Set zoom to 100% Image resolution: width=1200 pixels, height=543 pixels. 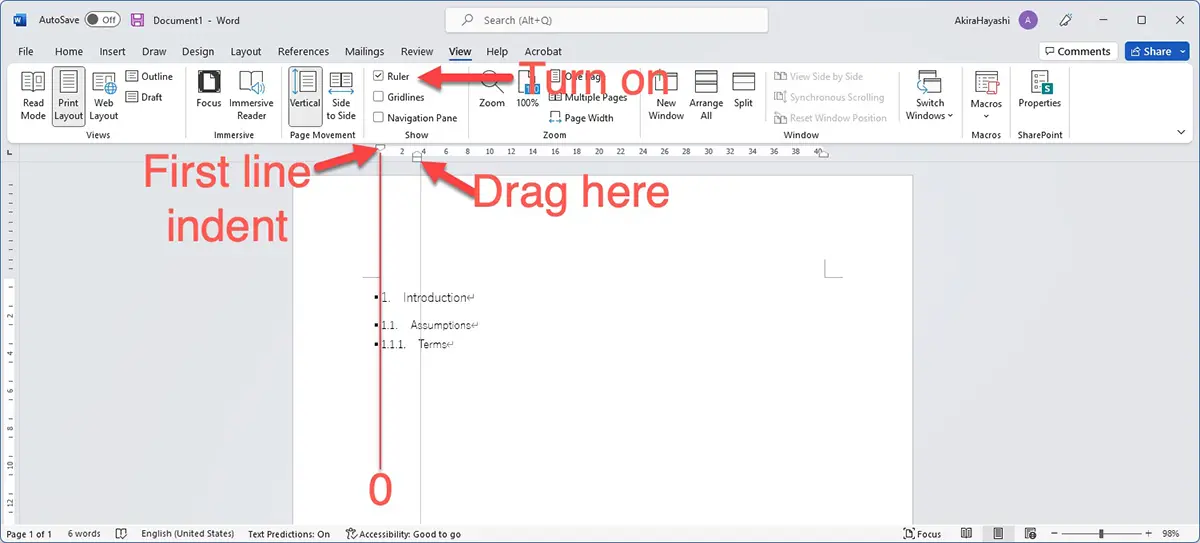(528, 92)
